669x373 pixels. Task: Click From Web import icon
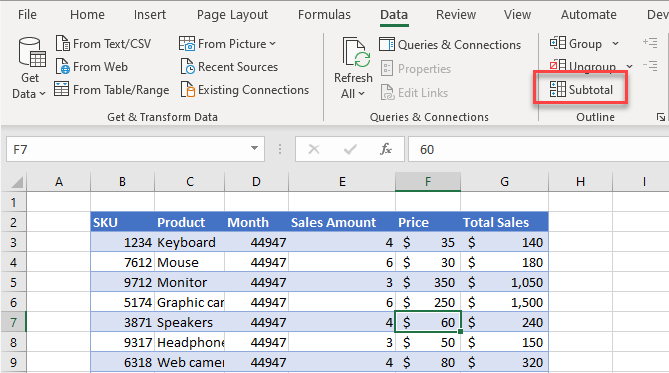coord(63,67)
